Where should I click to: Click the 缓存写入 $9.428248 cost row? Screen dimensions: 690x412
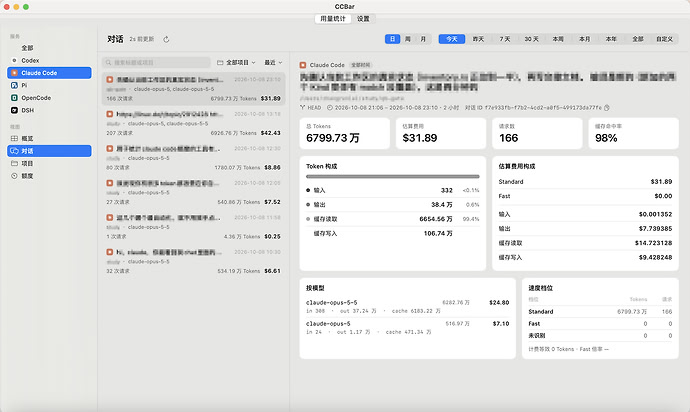pos(585,257)
